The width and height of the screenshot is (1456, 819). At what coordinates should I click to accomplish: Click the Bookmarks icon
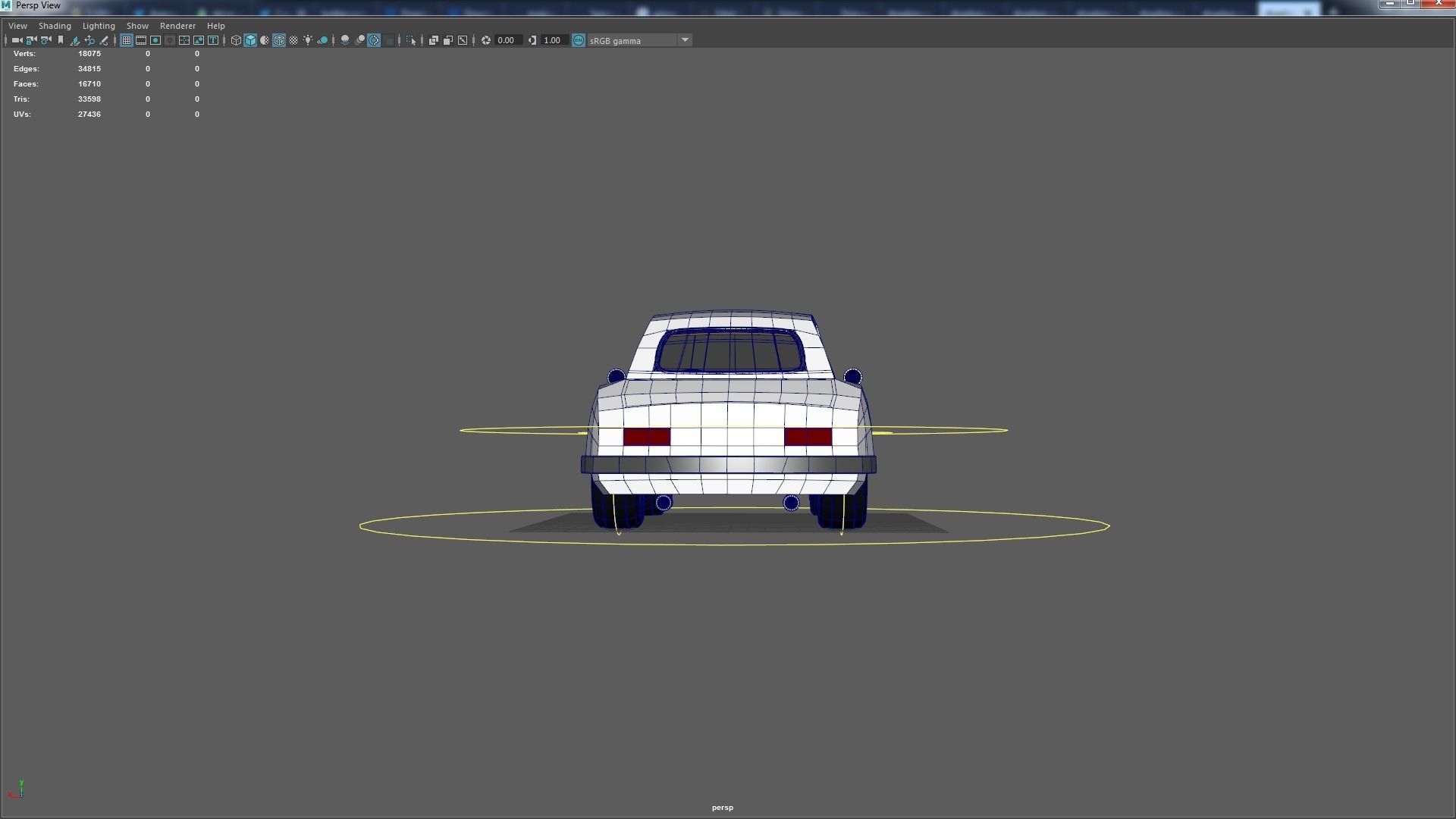click(61, 40)
